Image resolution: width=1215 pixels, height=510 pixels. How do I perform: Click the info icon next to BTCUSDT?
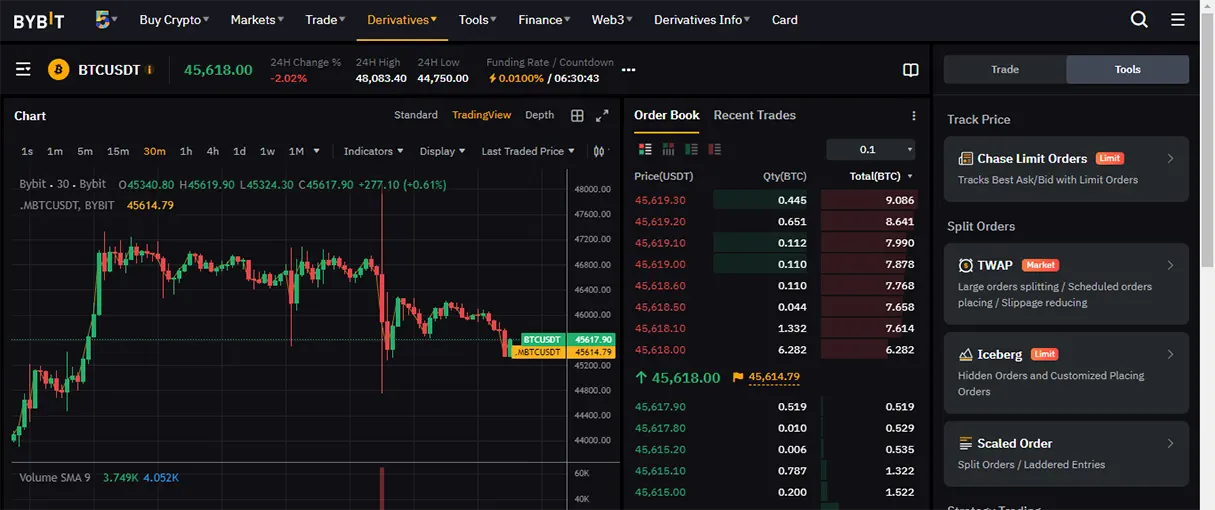(x=150, y=70)
